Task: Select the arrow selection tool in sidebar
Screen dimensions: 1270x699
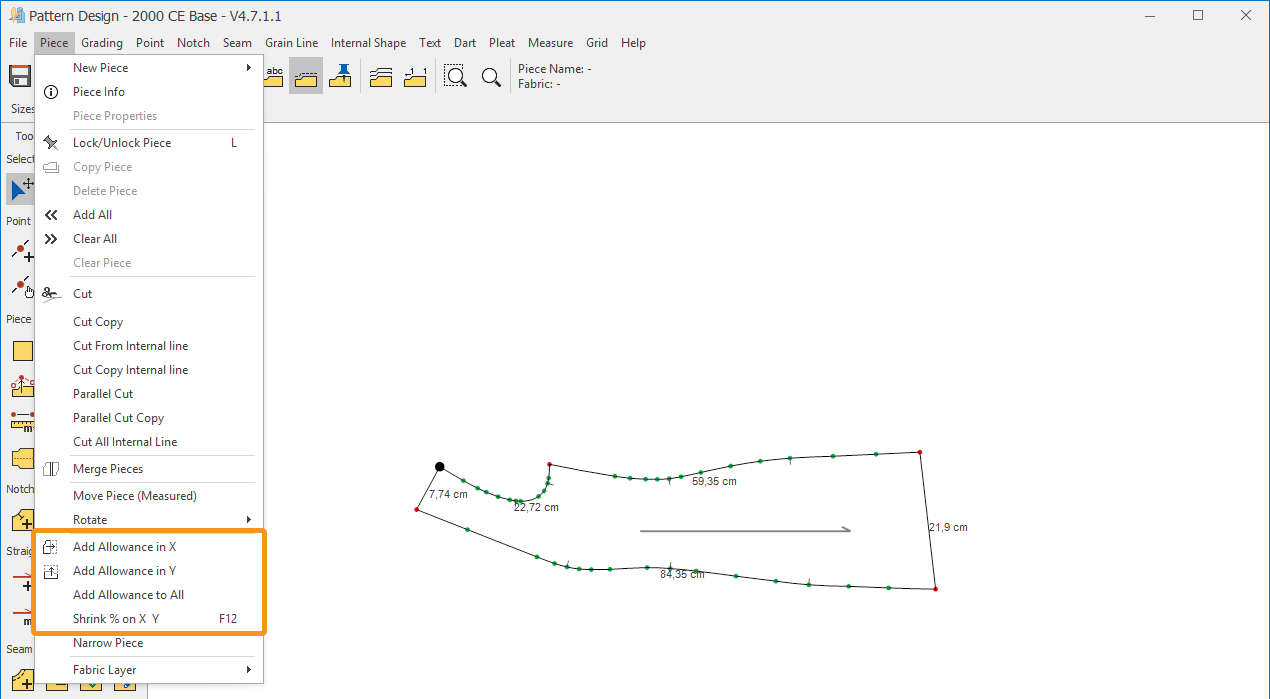Action: (21, 188)
